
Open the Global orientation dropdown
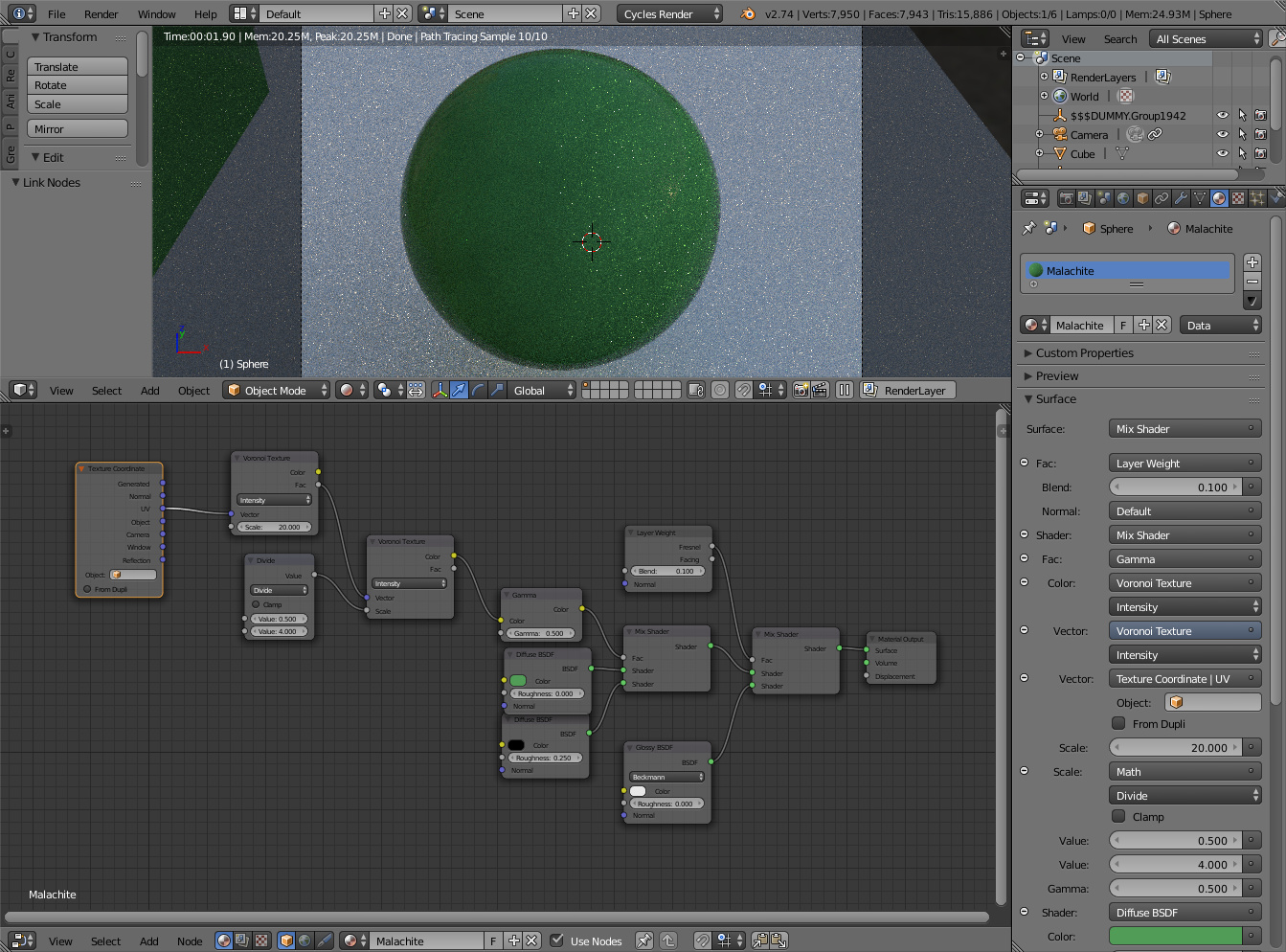542,390
